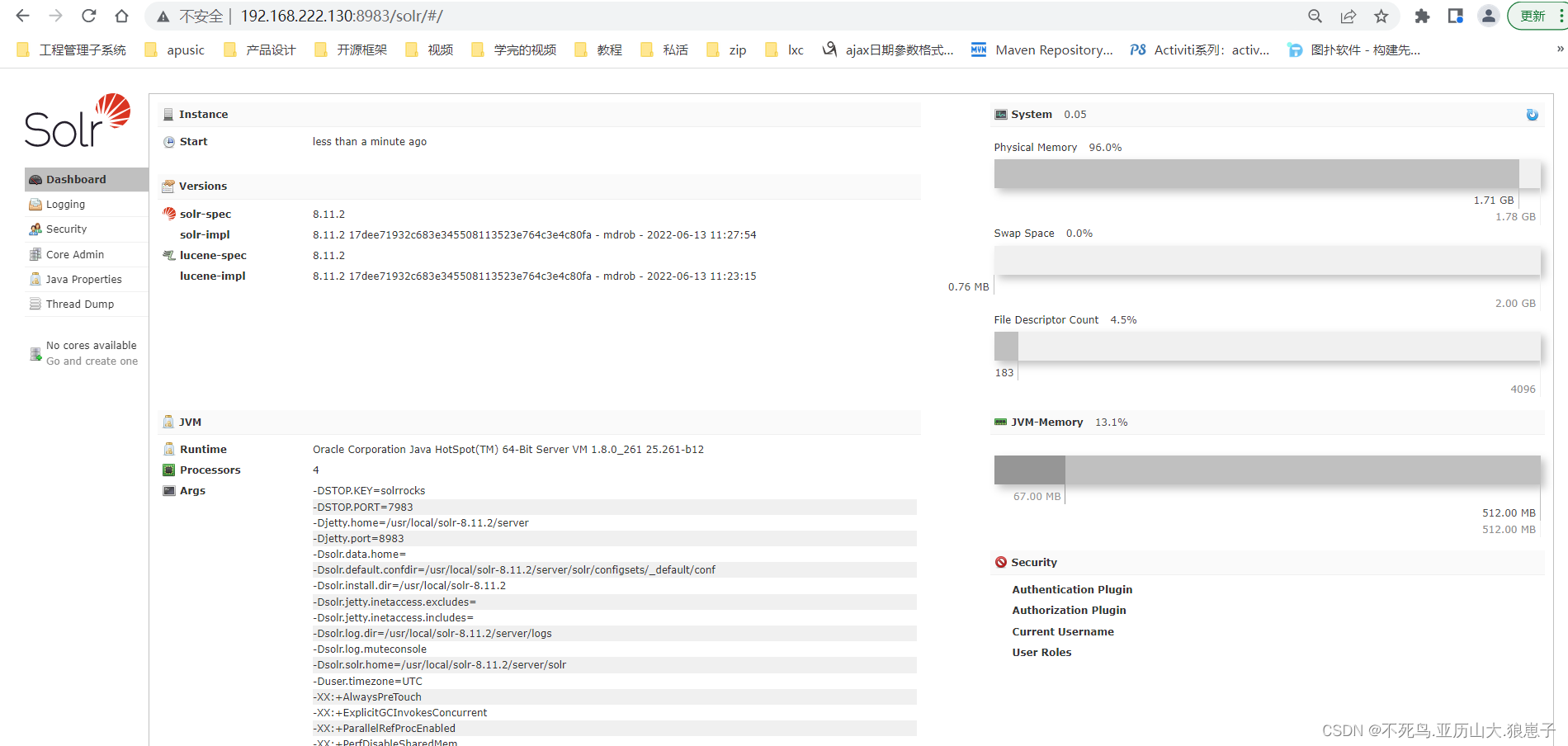Open the Chrome three-dot menu

tap(1560, 16)
